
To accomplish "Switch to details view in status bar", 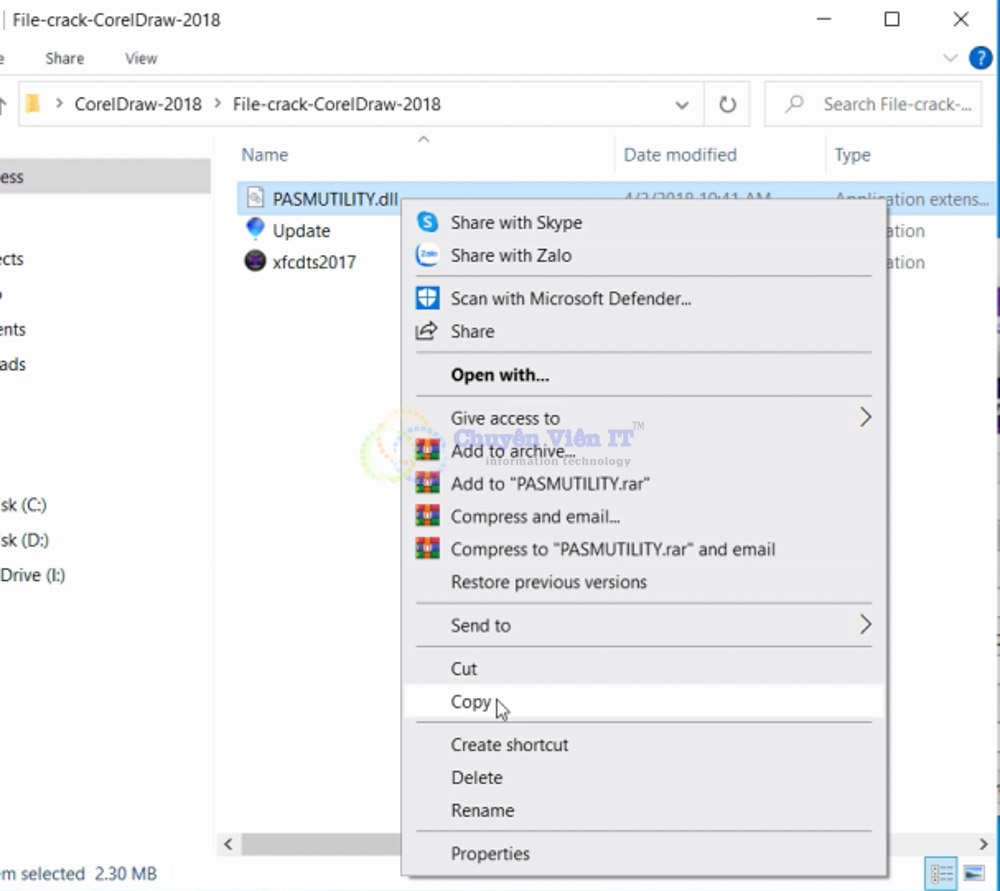I will [x=941, y=872].
